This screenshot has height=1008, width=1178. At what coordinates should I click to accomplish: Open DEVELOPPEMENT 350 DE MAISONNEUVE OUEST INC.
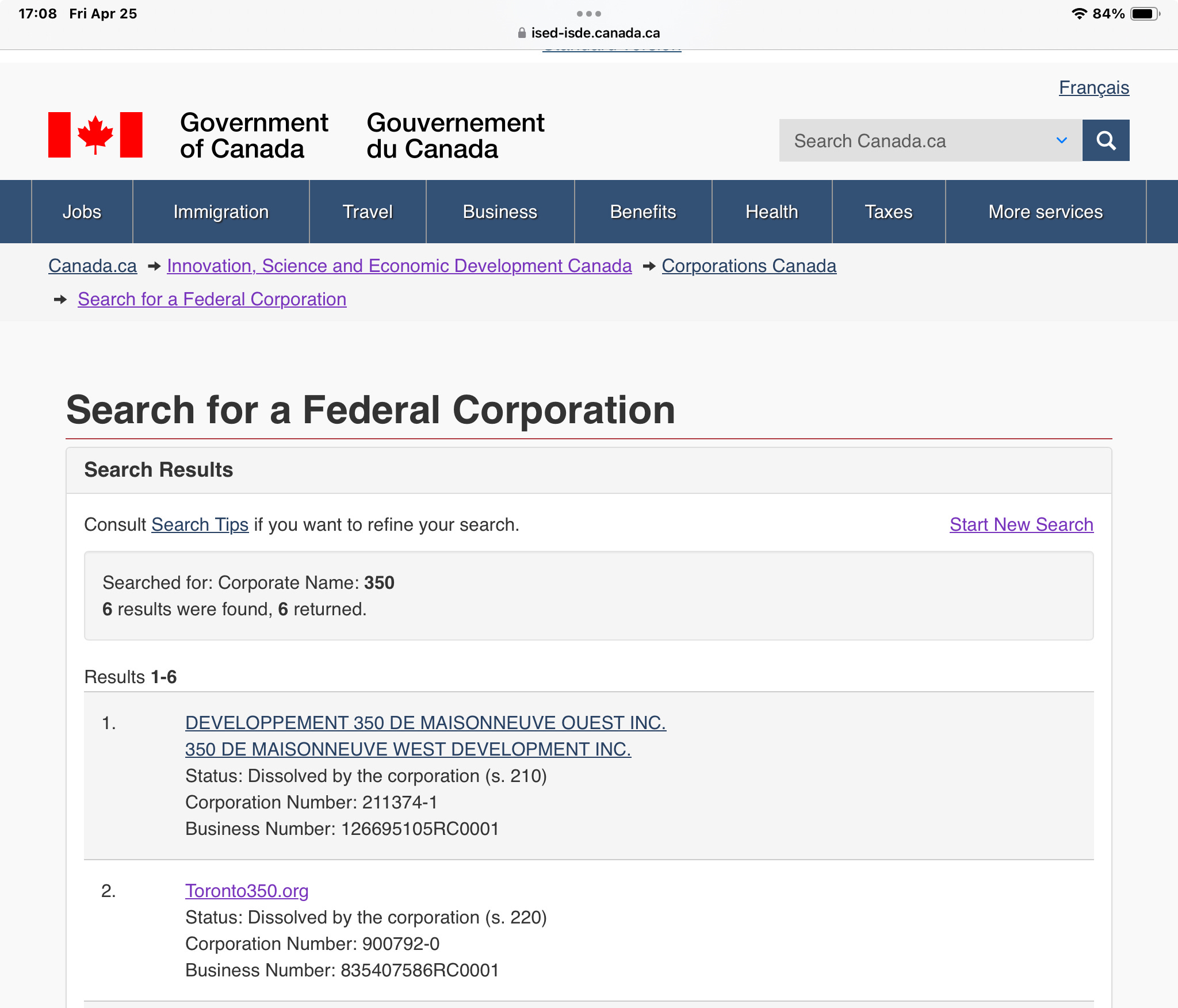(x=426, y=723)
